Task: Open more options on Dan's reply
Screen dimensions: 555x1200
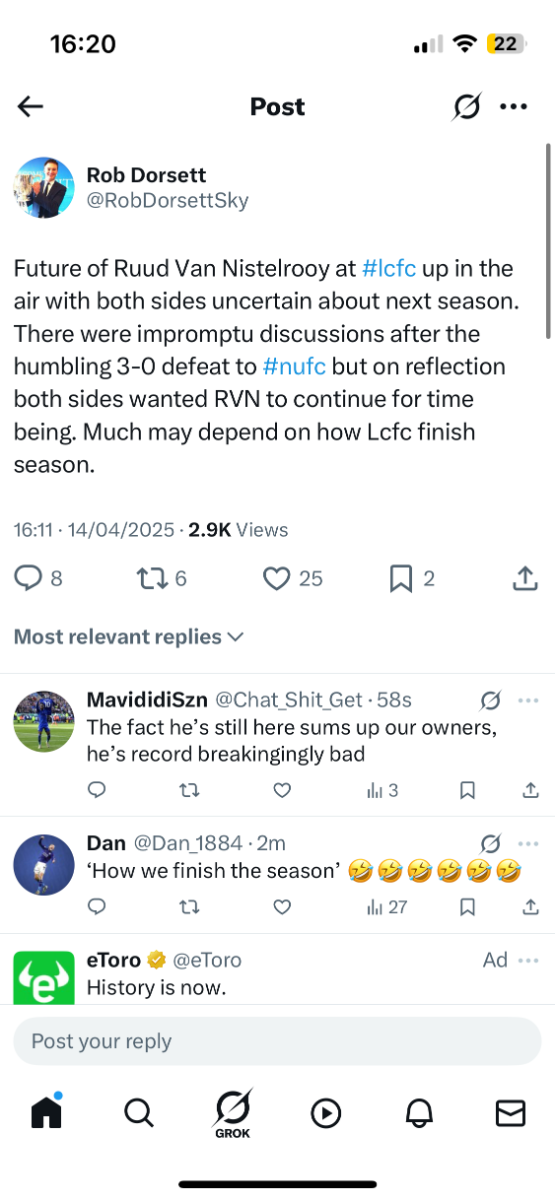Action: [x=528, y=843]
